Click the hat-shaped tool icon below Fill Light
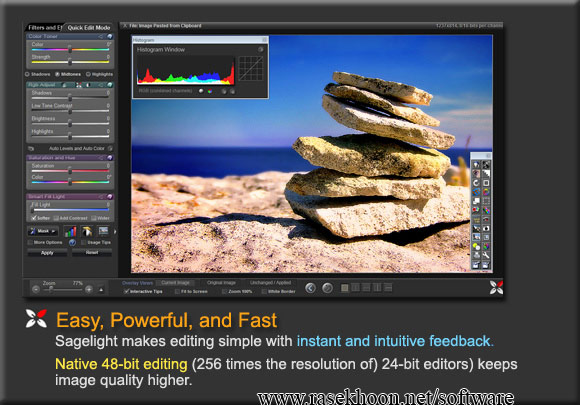The height and width of the screenshot is (405, 580). tap(87, 232)
